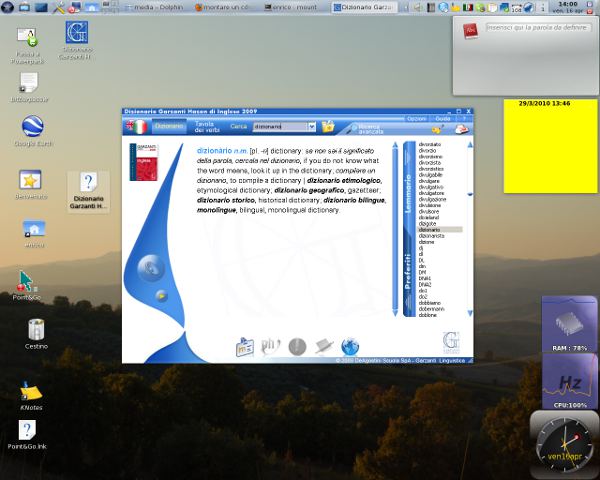This screenshot has width=600, height=480.
Task: Click the Garzanti logo at bottom right
Action: click(452, 343)
